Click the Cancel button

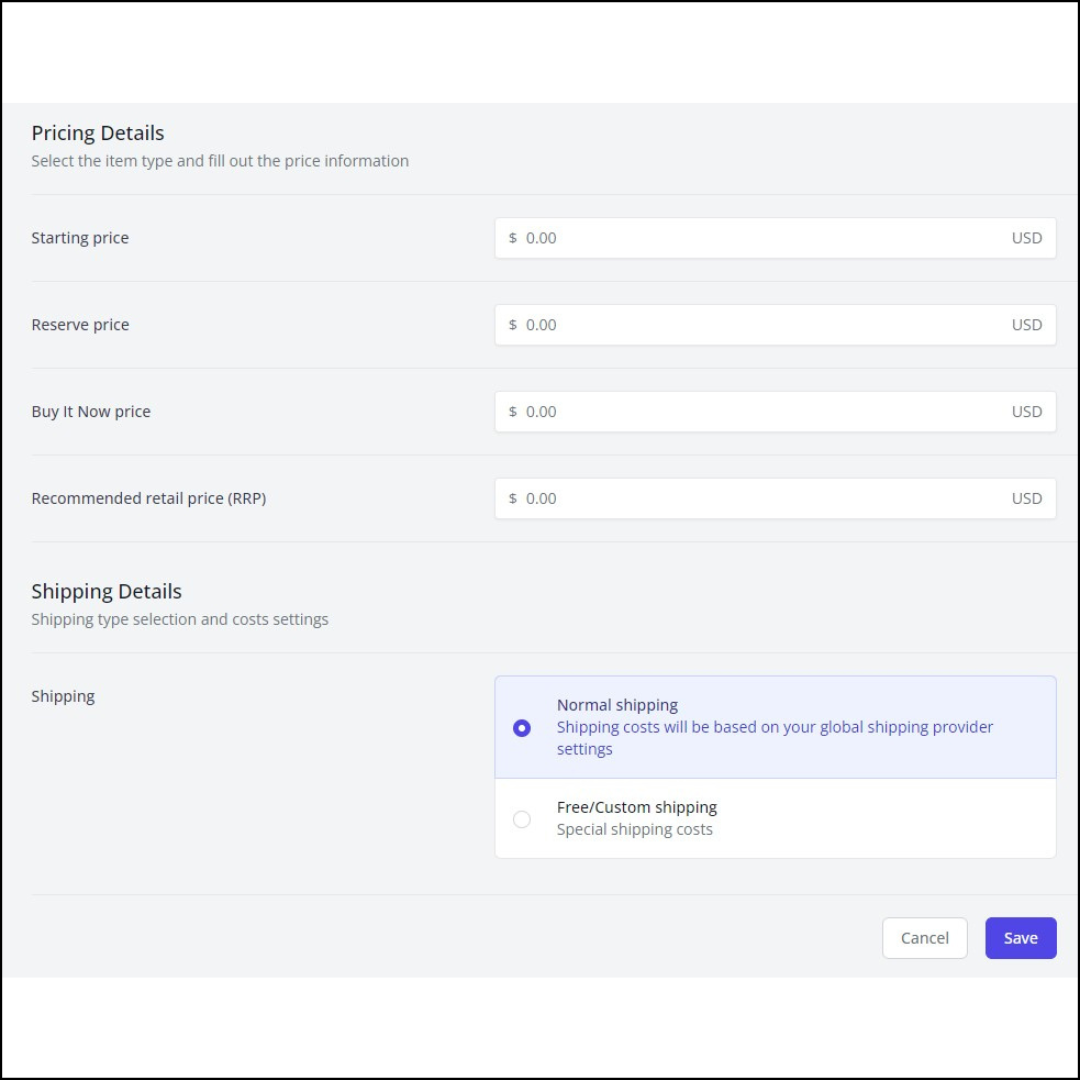point(924,937)
